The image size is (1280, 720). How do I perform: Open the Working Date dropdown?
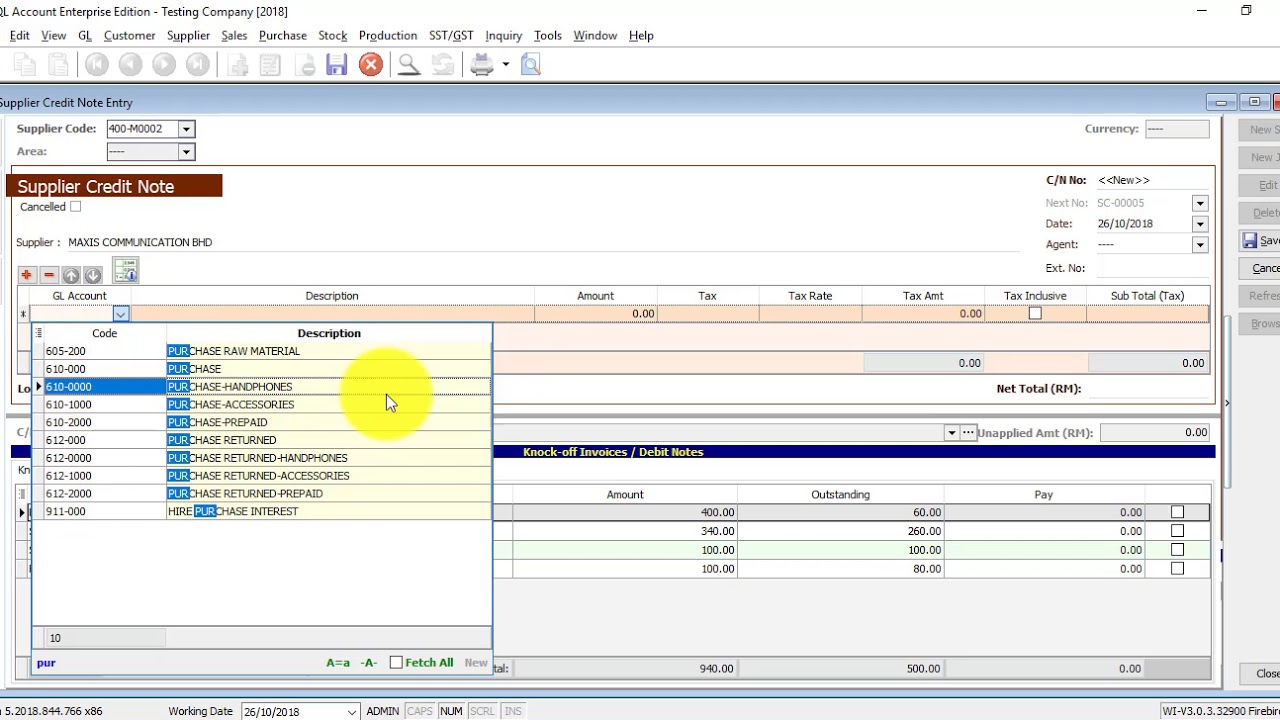(352, 712)
